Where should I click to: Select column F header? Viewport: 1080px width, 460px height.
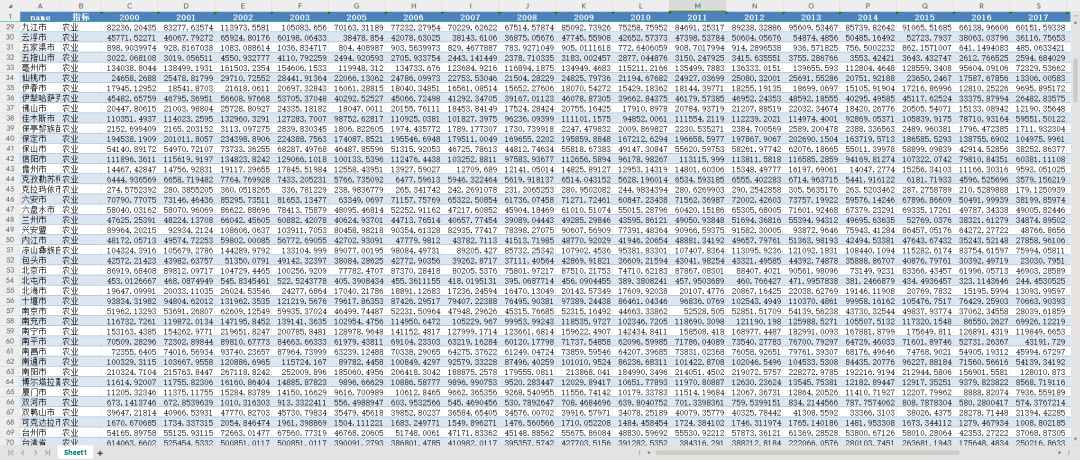point(300,6)
